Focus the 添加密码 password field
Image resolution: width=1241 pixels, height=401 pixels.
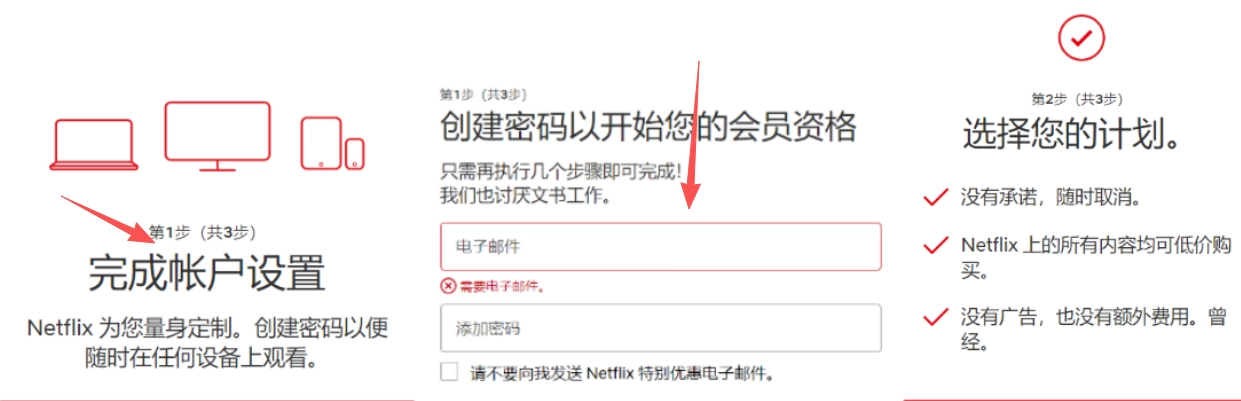pyautogui.click(x=661, y=328)
